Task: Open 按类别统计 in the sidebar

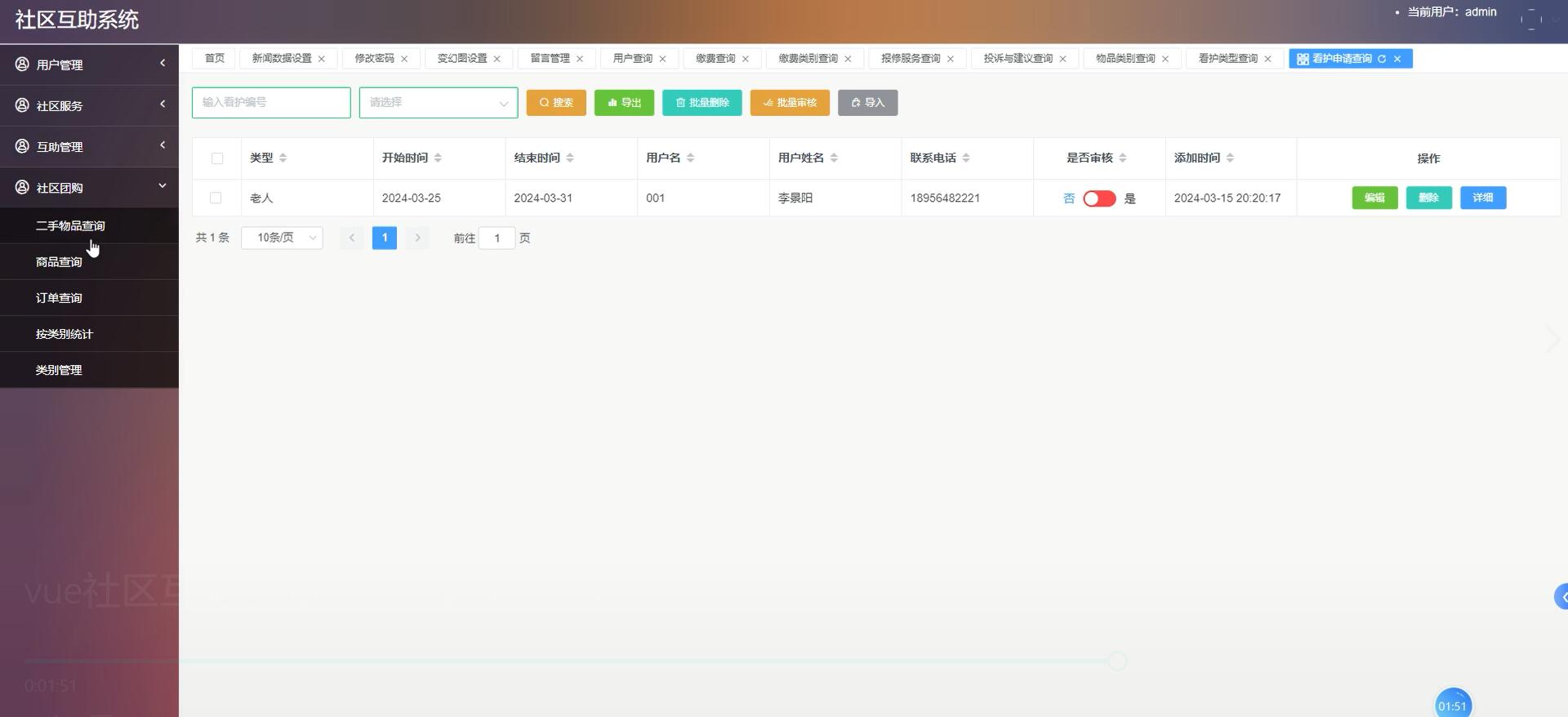Action: 89,333
